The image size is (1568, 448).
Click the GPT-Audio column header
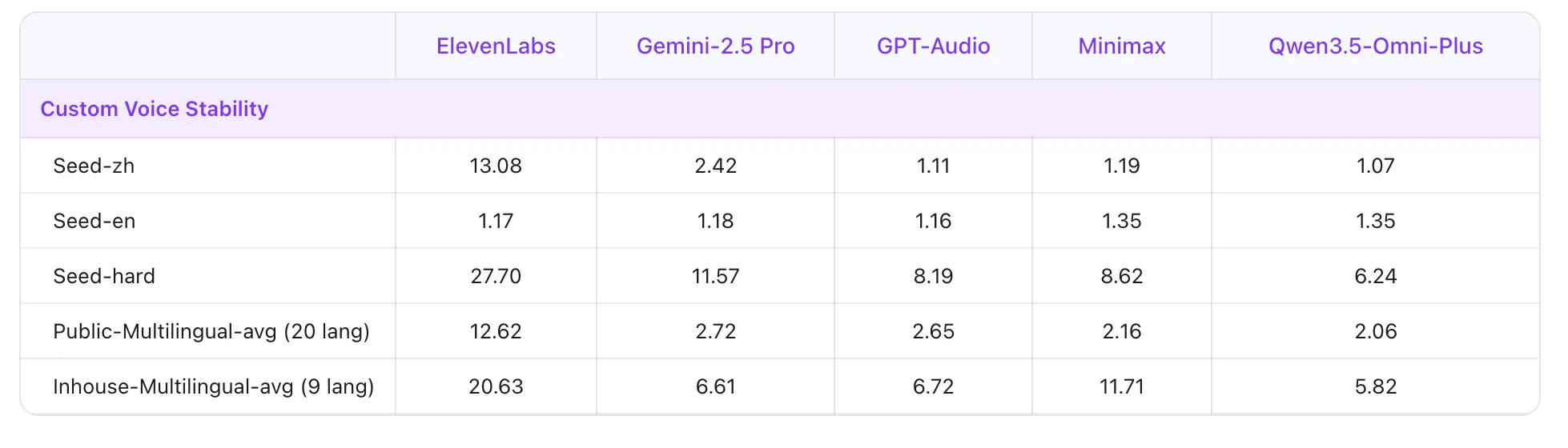(x=933, y=46)
